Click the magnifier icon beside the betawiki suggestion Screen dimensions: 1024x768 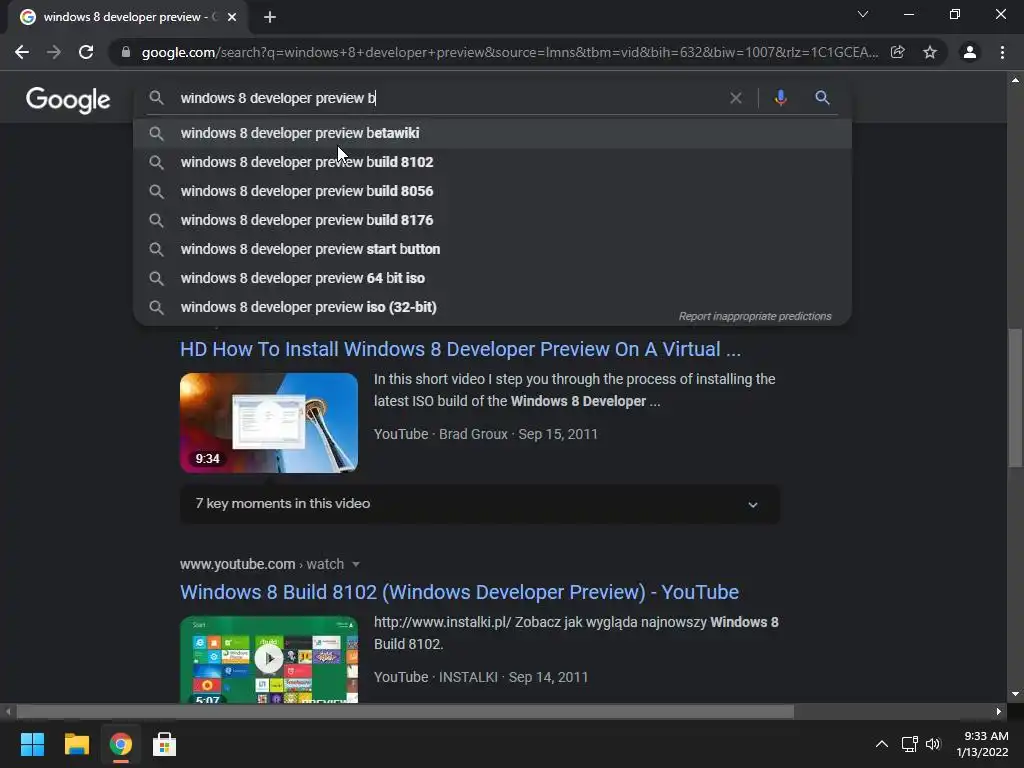click(156, 133)
